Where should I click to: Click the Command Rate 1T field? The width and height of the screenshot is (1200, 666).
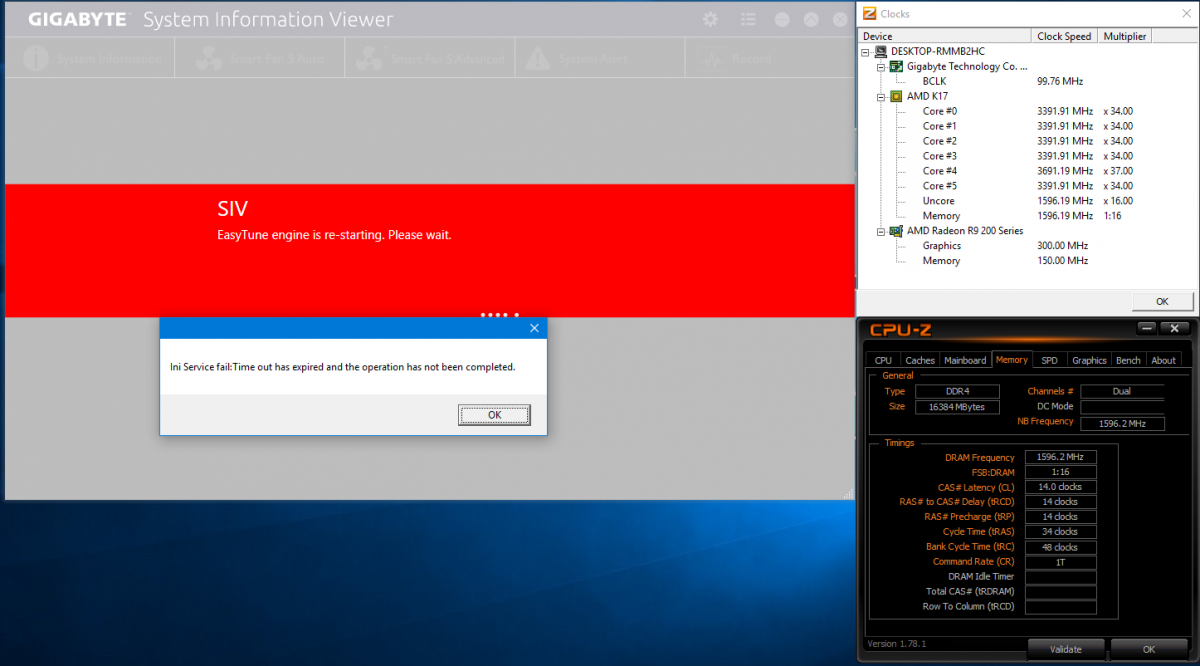pos(1060,562)
